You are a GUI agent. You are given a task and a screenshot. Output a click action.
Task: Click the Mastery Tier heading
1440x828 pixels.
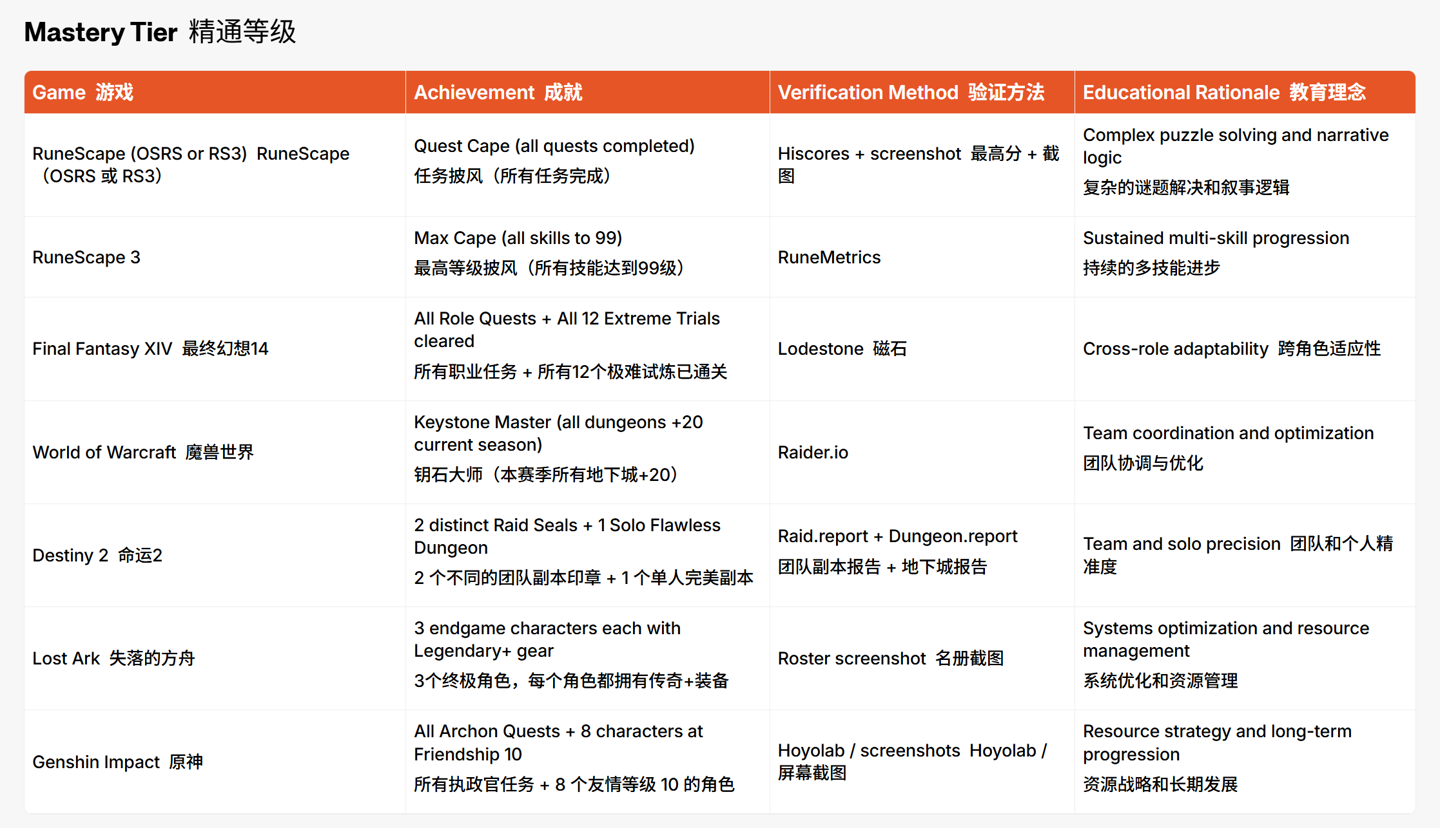160,32
